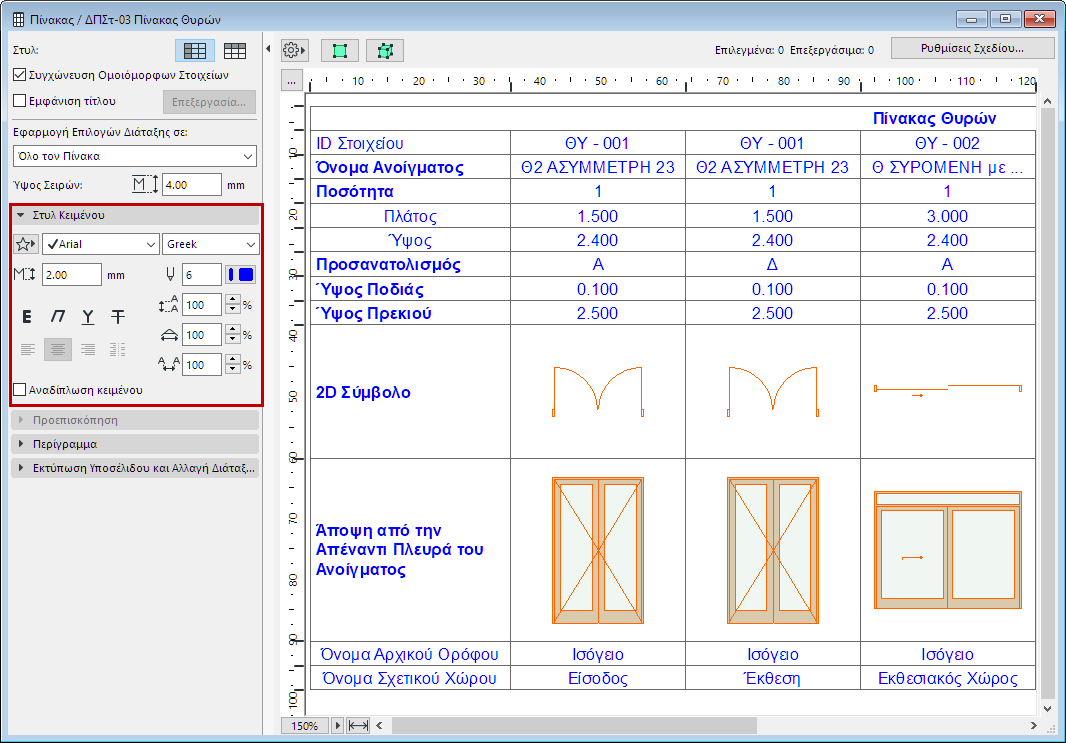
Task: Enable the Εμφάνιση τίτλου checkbox
Action: coord(20,100)
